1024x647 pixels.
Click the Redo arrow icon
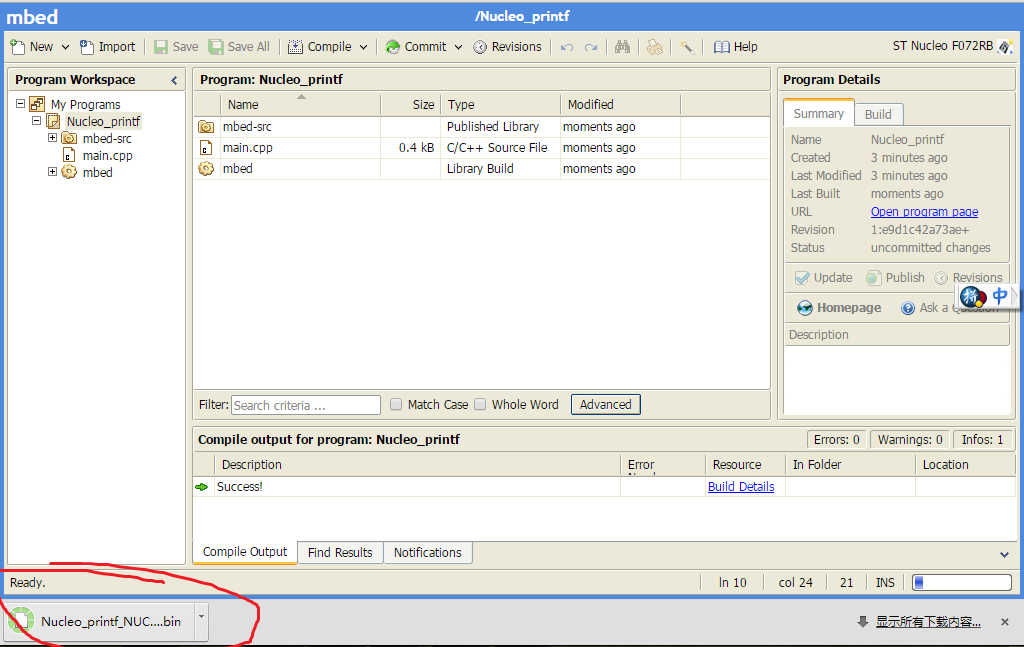click(591, 47)
